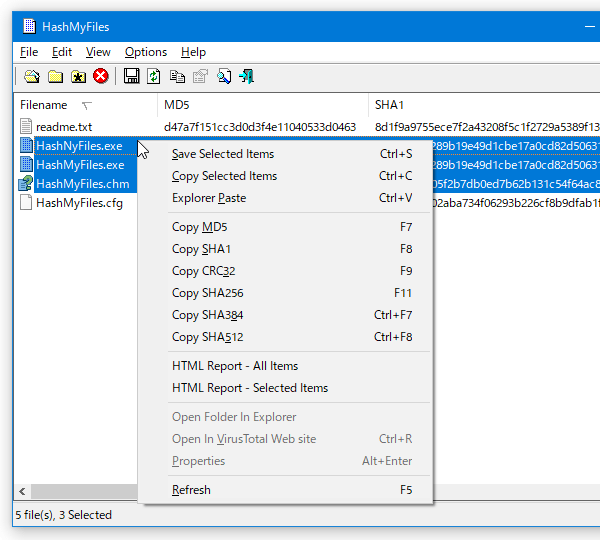Click the SHA1 value in HashMyFiles.cfg row
The height and width of the screenshot is (540, 600).
pyautogui.click(x=516, y=203)
